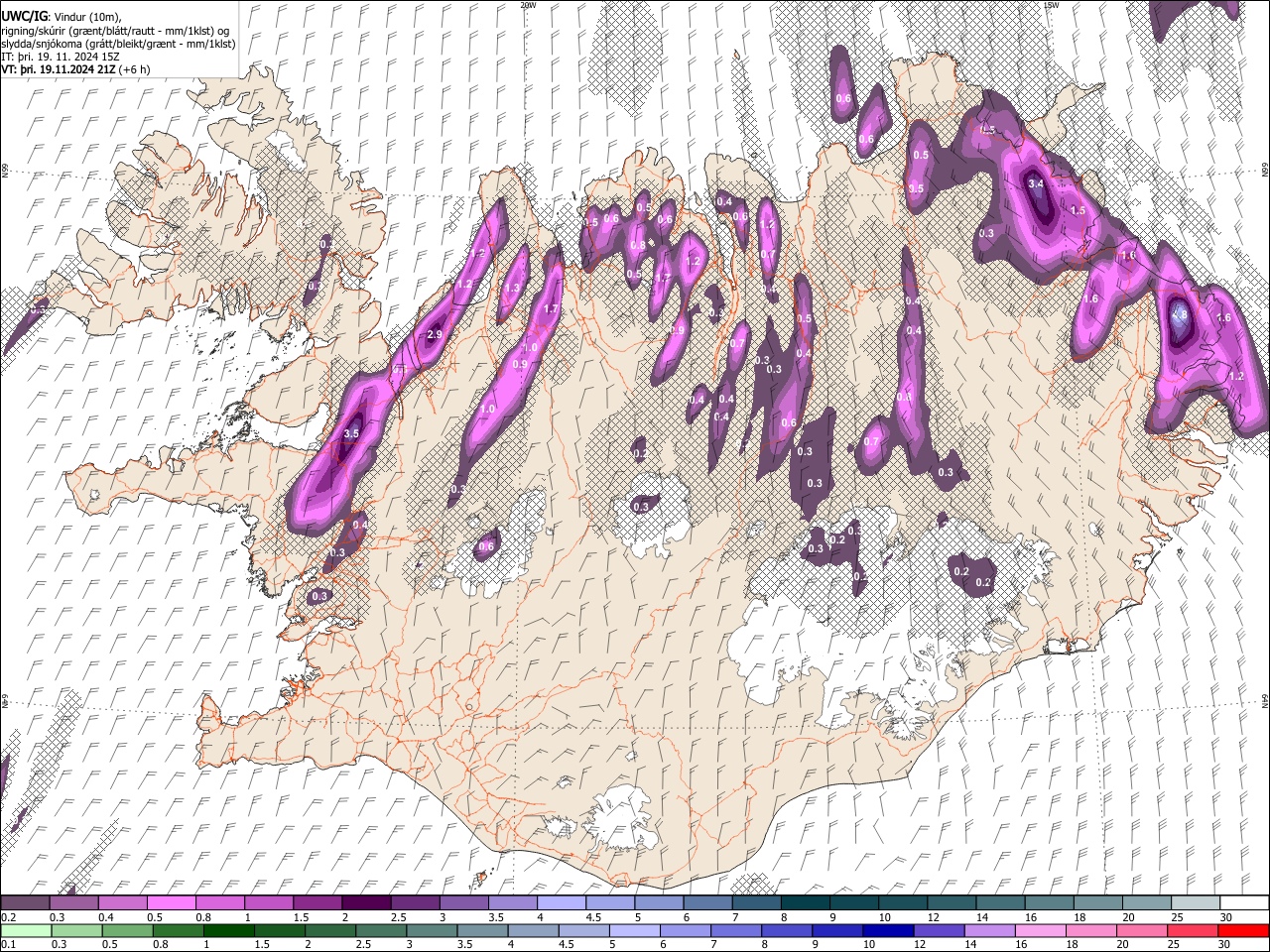Pick the pure red swatch after rain value 30
The width and height of the screenshot is (1270, 952).
(1245, 930)
